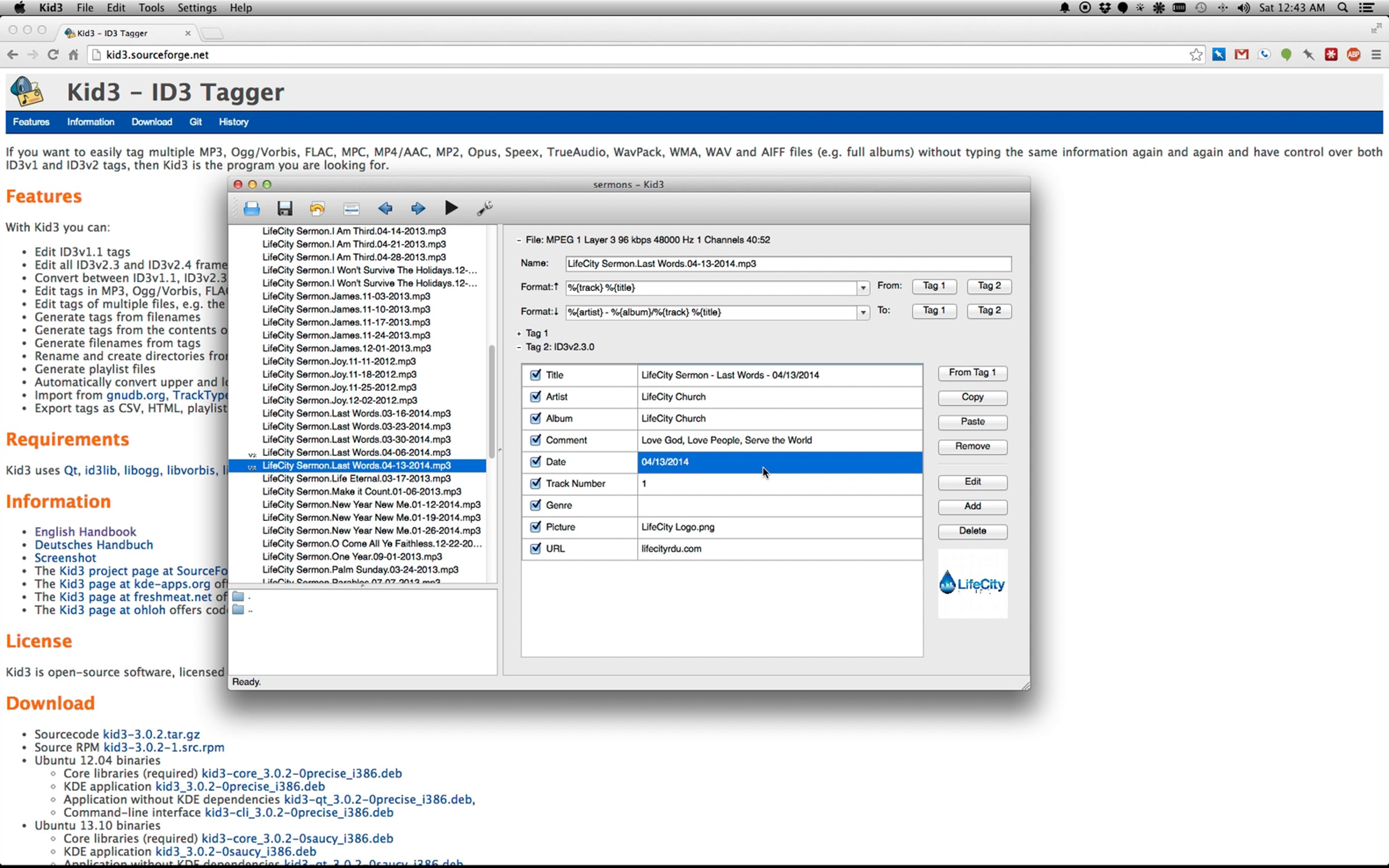Screen dimensions: 1389x868
Task: Click the Open folder toolbar icon
Action: (x=252, y=208)
